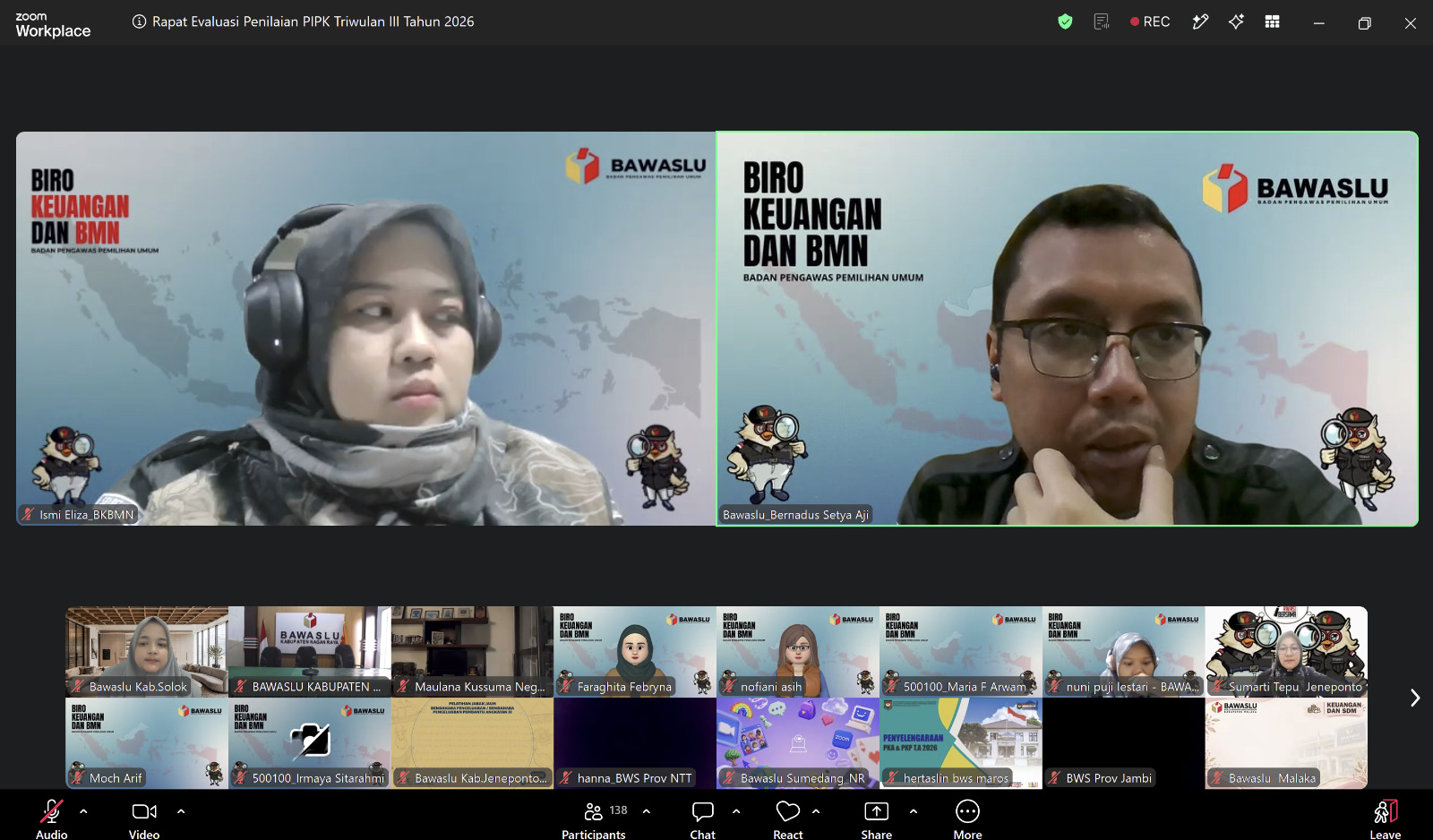
Task: Select Bawaslu_Malaka thumbnail
Action: click(1286, 743)
